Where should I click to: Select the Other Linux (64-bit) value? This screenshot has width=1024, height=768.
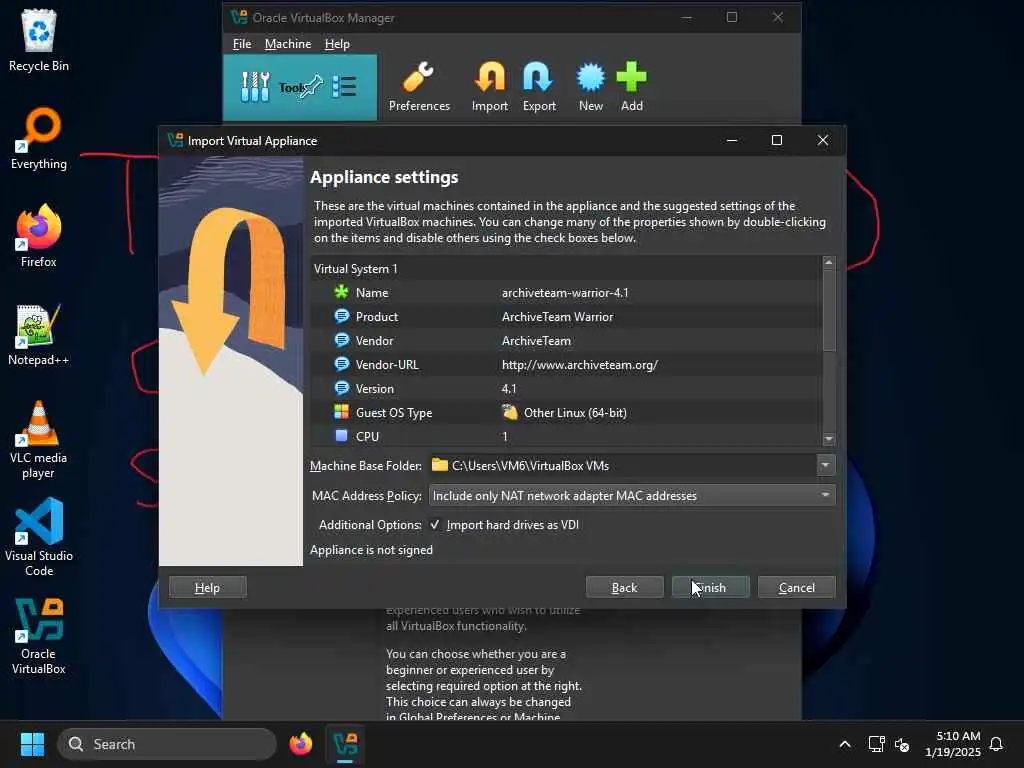[x=575, y=413]
